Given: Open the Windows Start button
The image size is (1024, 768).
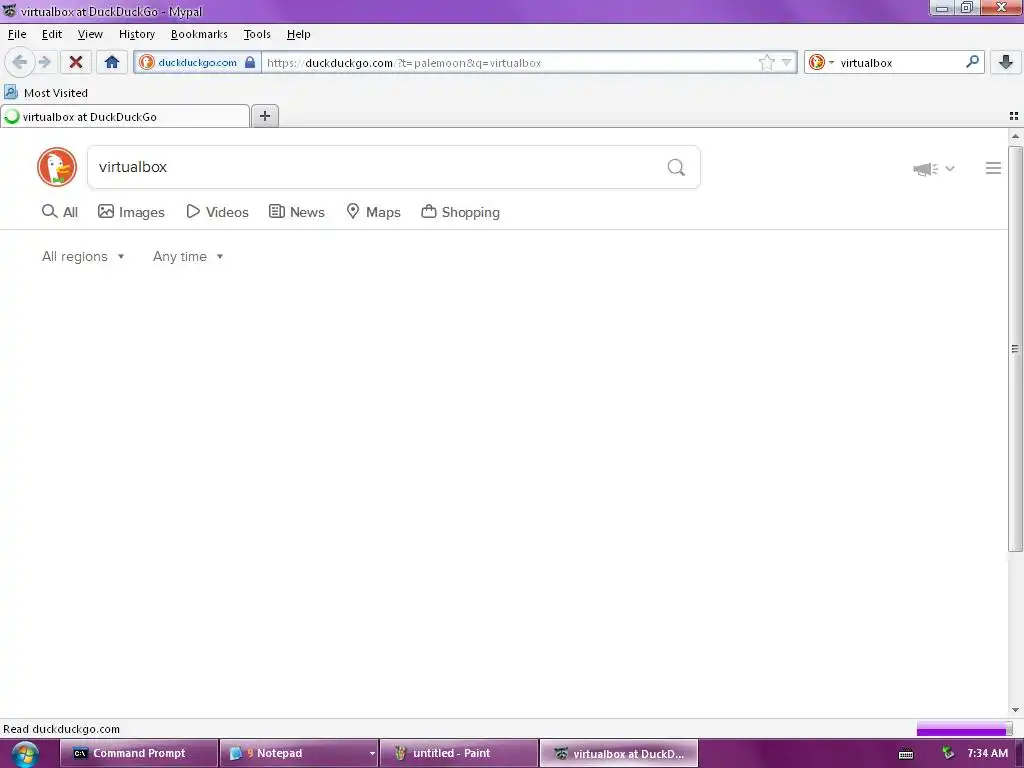Looking at the screenshot, I should (x=25, y=754).
